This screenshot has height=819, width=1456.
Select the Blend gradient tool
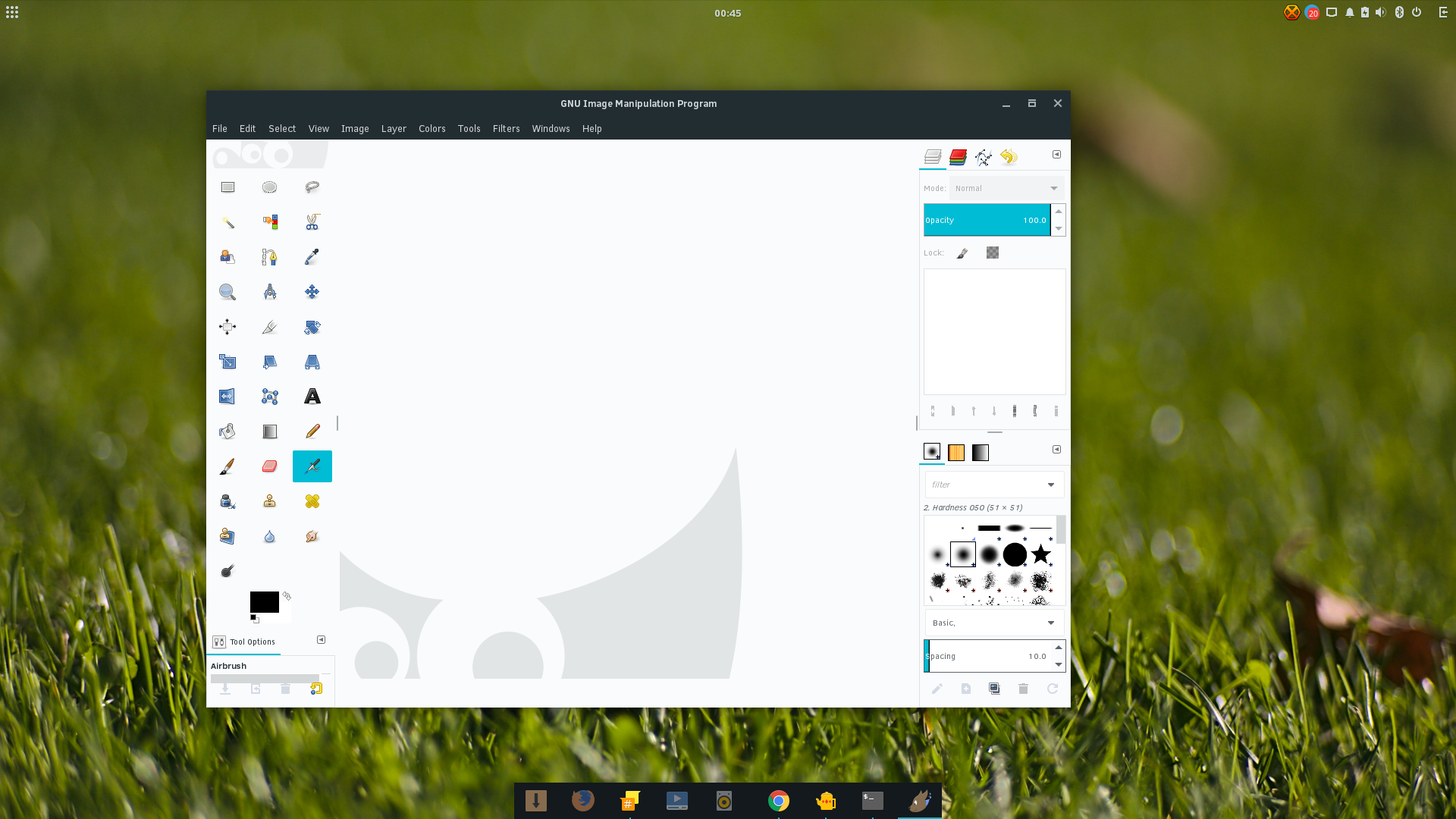coord(269,431)
